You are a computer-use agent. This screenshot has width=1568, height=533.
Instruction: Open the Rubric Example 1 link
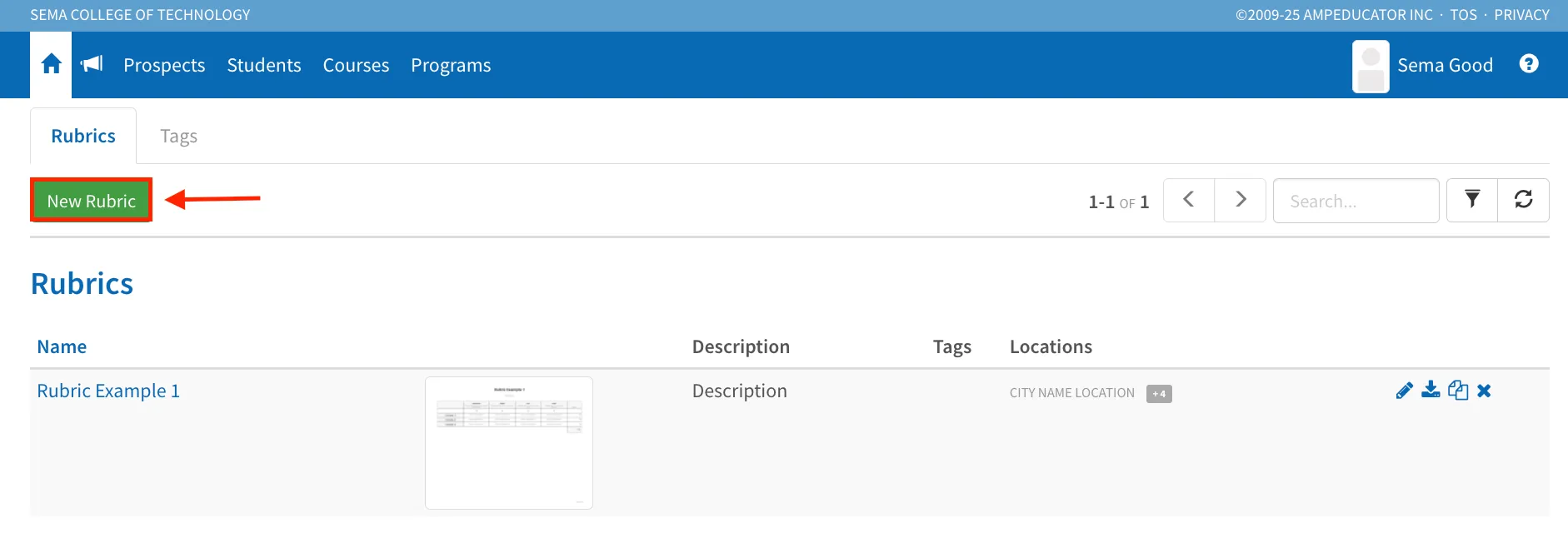[108, 391]
